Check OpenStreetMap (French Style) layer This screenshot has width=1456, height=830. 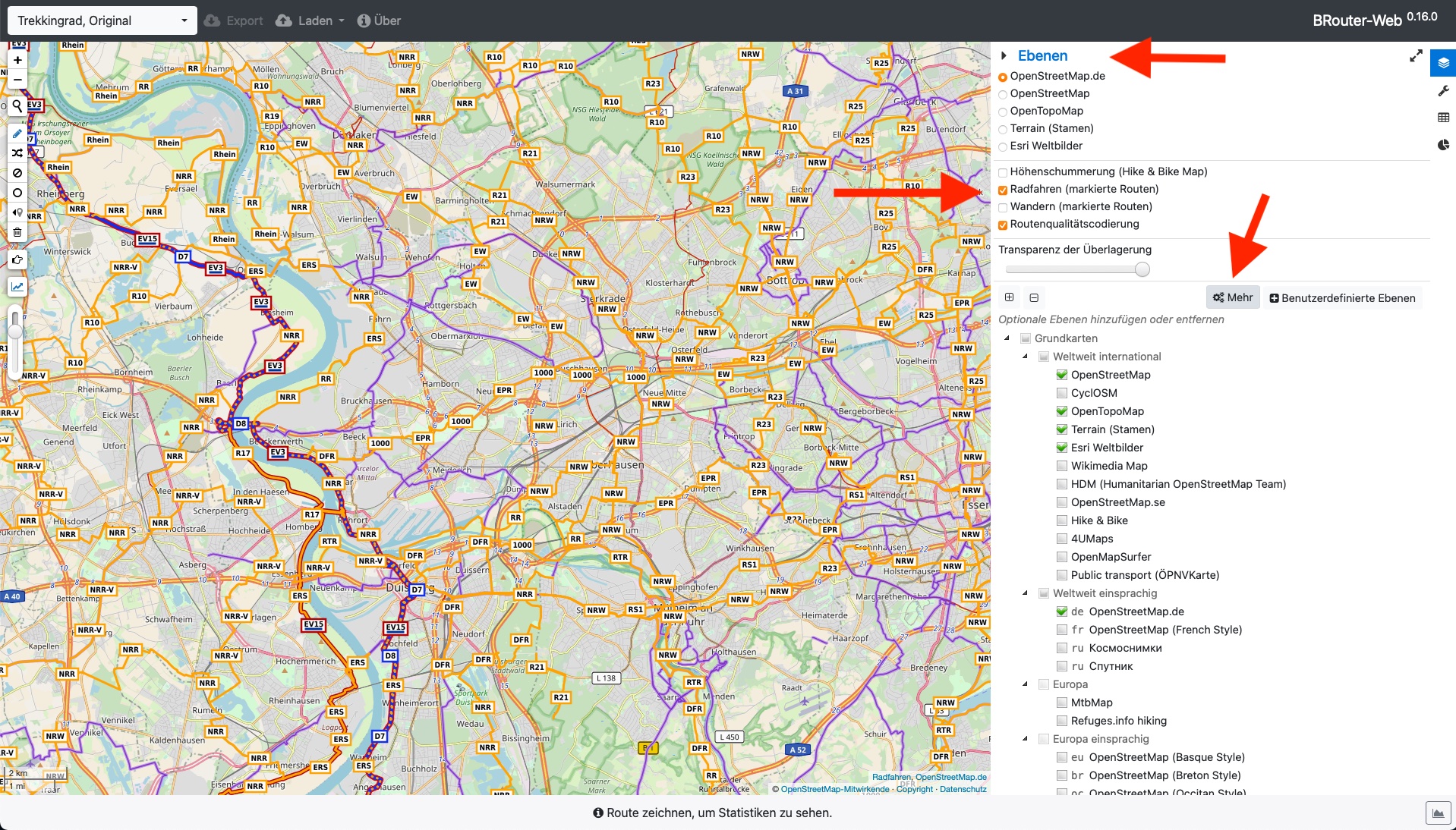point(1062,630)
